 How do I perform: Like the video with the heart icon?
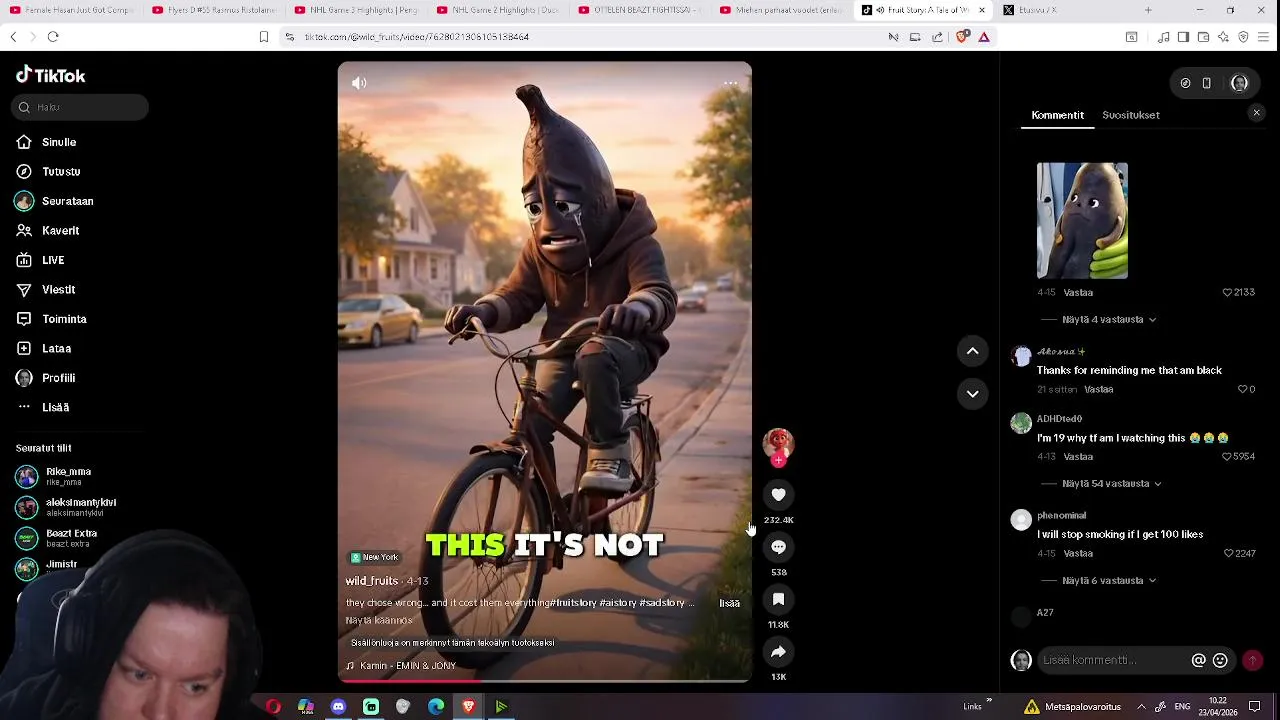778,495
